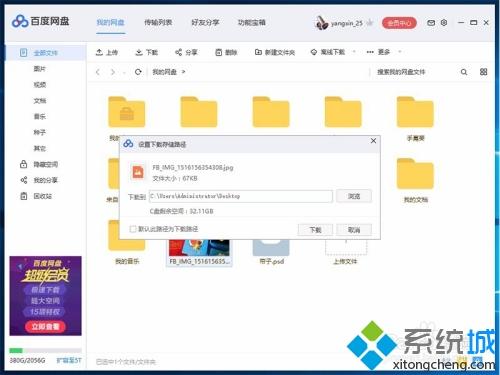Click the 离线下载 toolbar button
This screenshot has width=500, height=375.
pyautogui.click(x=328, y=52)
